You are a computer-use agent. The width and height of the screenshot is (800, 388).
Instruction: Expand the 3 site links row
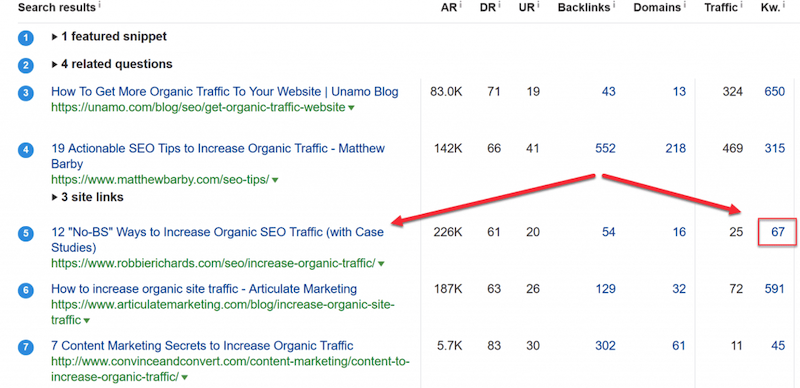coord(87,197)
